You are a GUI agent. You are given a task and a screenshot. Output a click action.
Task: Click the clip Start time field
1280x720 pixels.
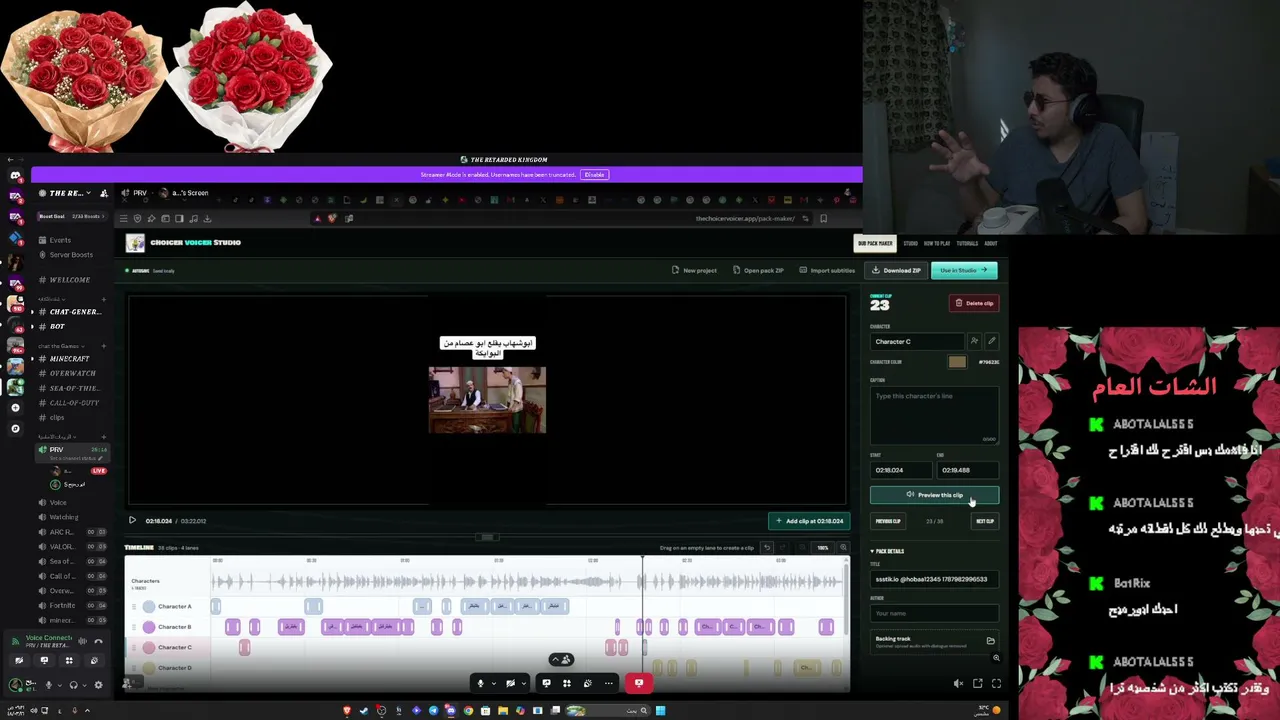point(900,470)
